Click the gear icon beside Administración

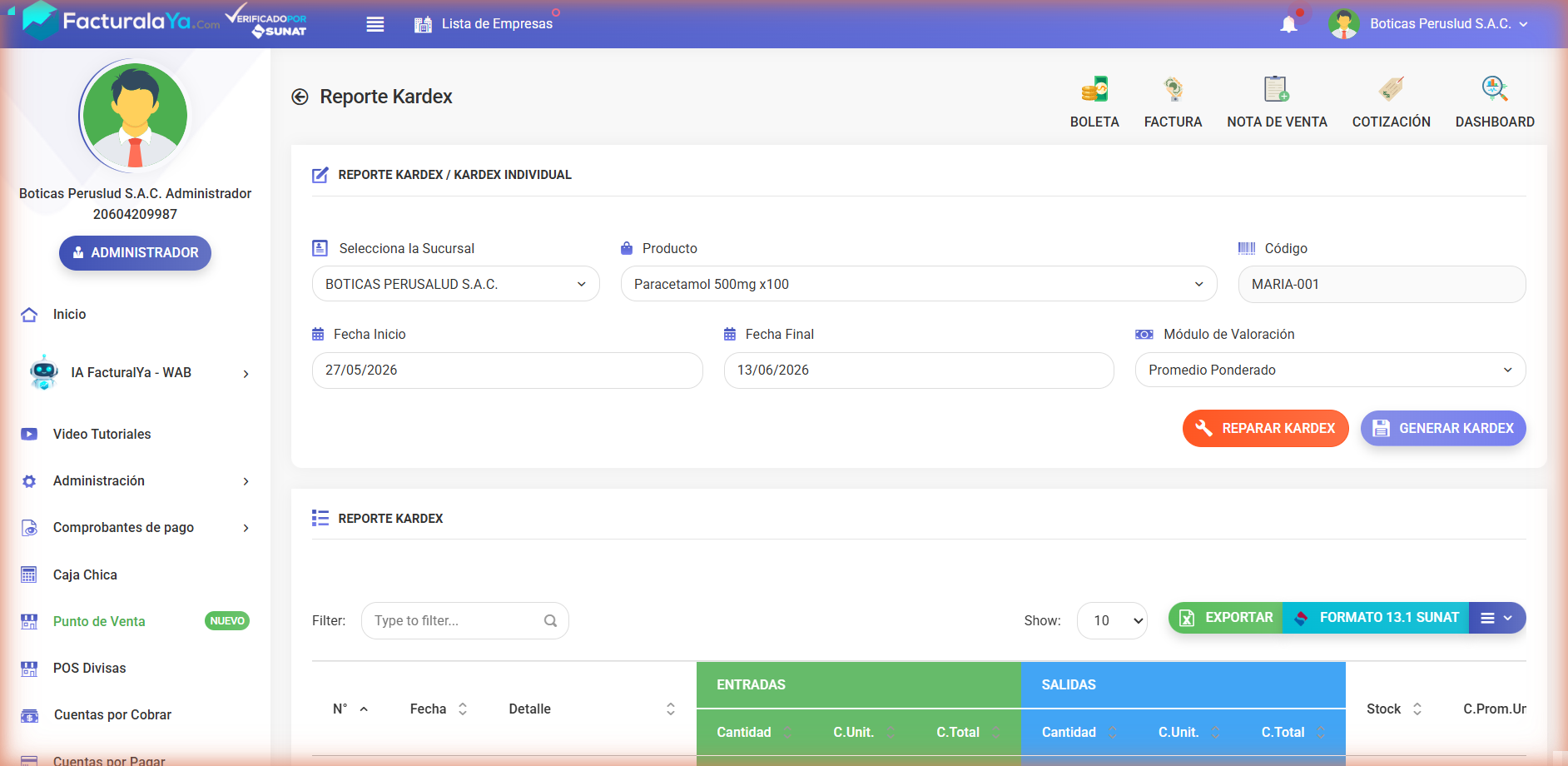pos(29,481)
